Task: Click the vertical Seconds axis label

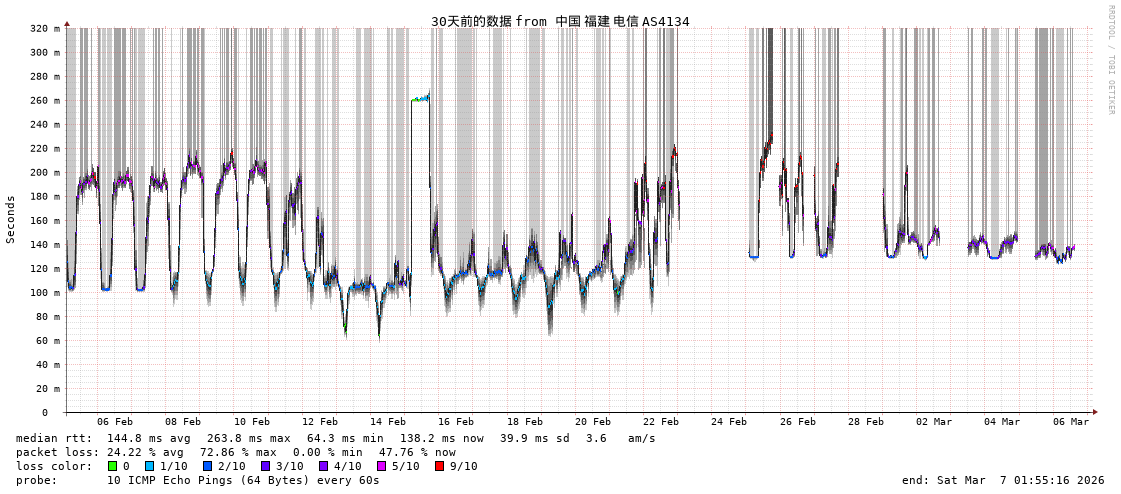Action: (x=11, y=219)
